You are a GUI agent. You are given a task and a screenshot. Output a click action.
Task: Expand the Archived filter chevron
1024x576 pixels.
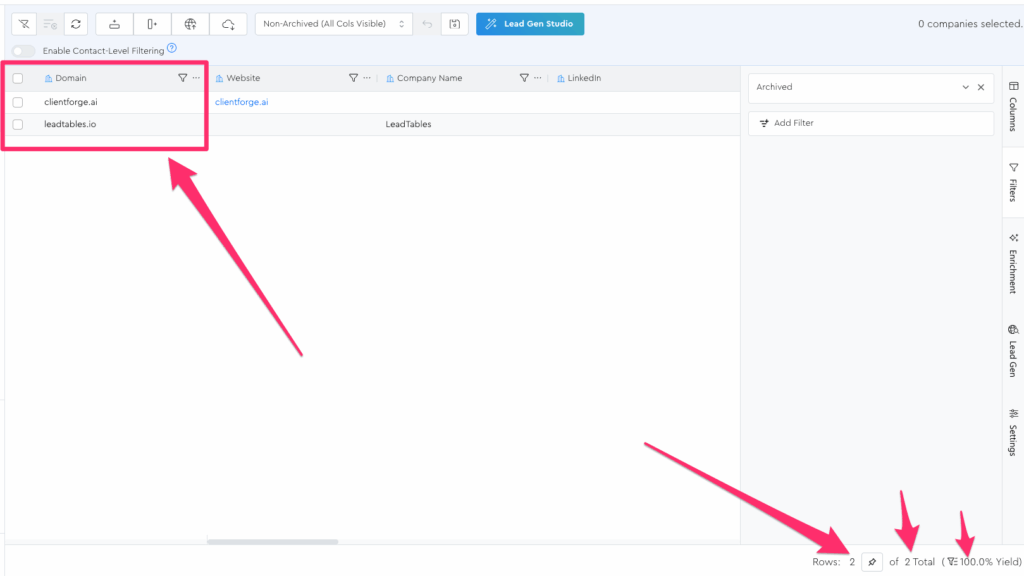tap(965, 87)
